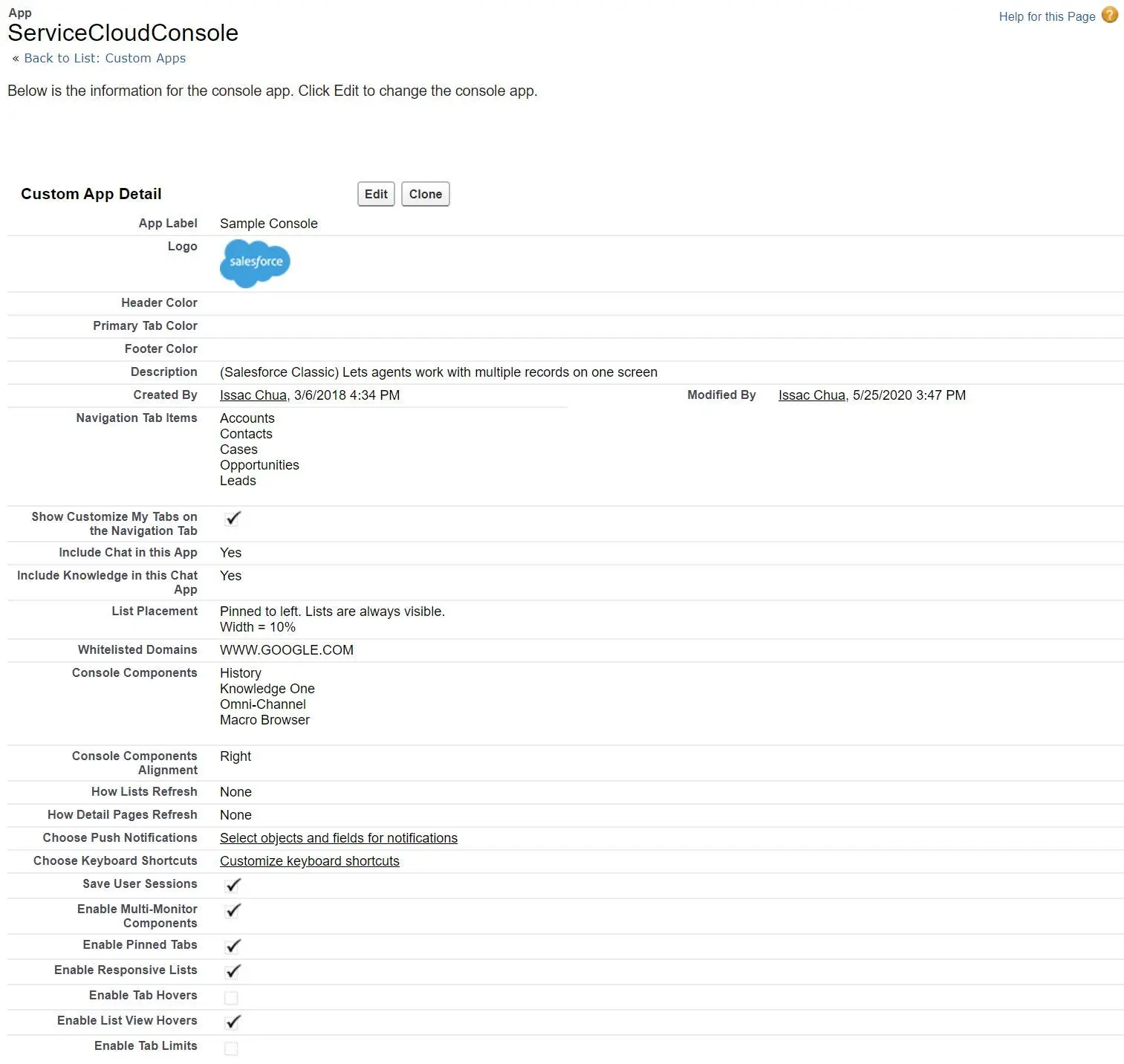Click the ServiceCloudConsole page title
Image resolution: width=1124 pixels, height=1064 pixels.
[x=123, y=33]
